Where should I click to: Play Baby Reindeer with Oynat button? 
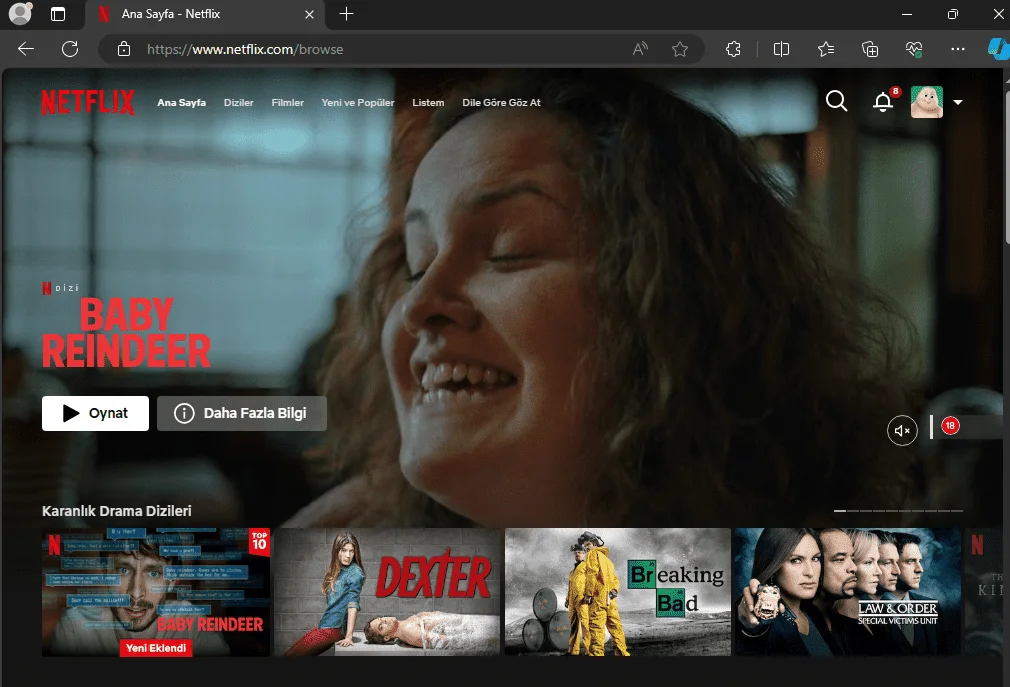point(95,413)
